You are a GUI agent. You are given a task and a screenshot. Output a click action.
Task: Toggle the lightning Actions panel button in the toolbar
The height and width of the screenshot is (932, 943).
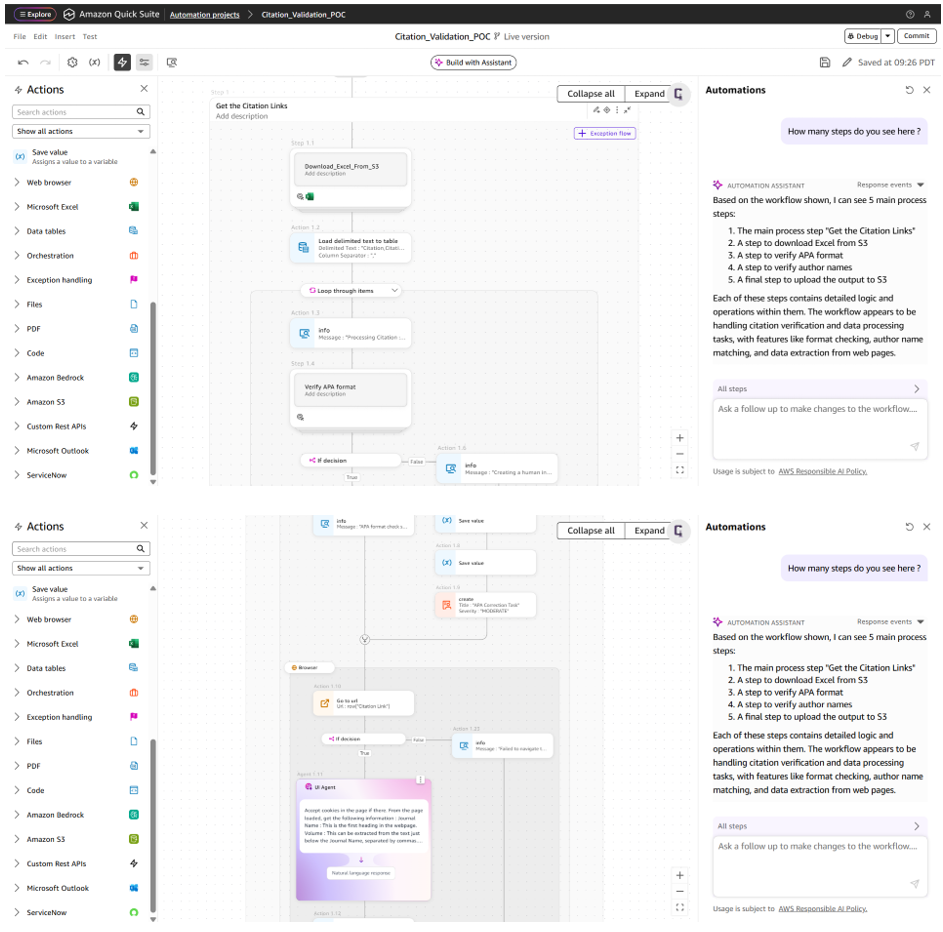point(122,62)
